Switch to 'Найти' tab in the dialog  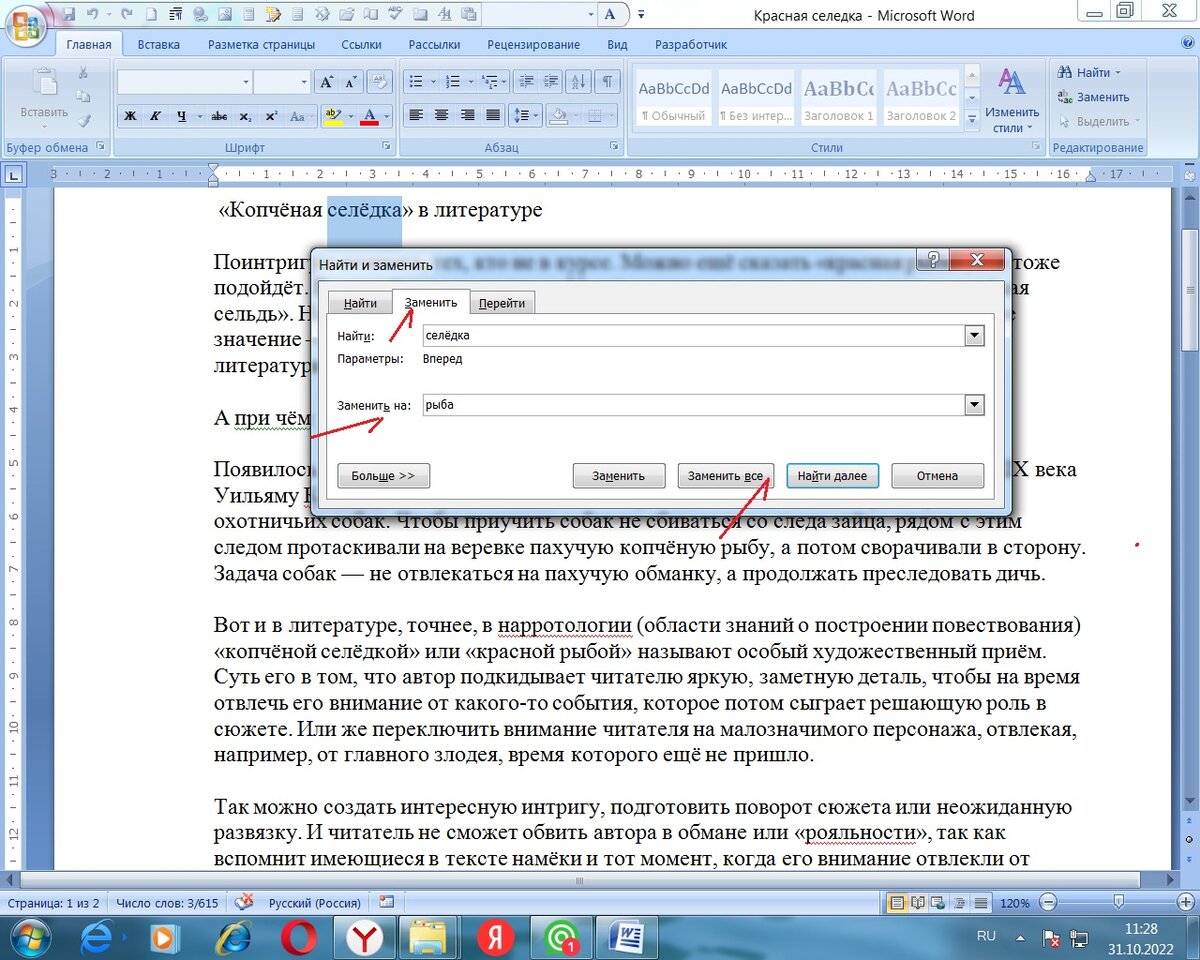tap(360, 303)
